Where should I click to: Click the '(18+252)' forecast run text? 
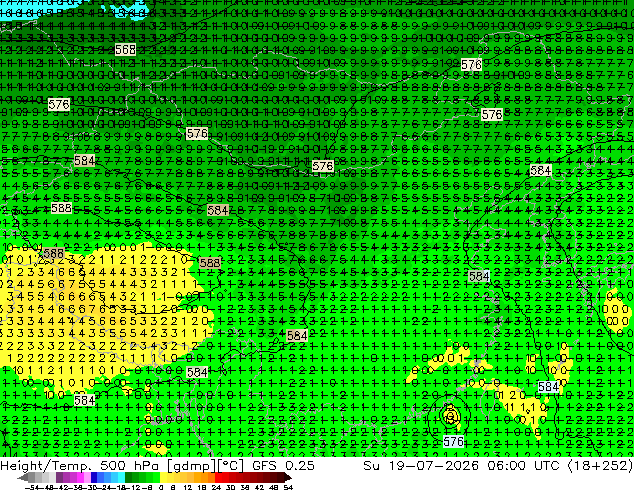[x=600, y=465]
